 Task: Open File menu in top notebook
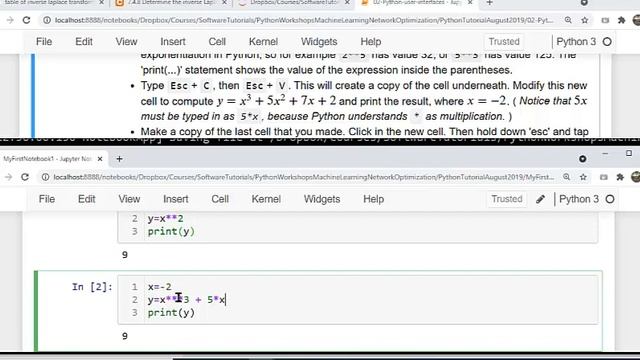(44, 42)
